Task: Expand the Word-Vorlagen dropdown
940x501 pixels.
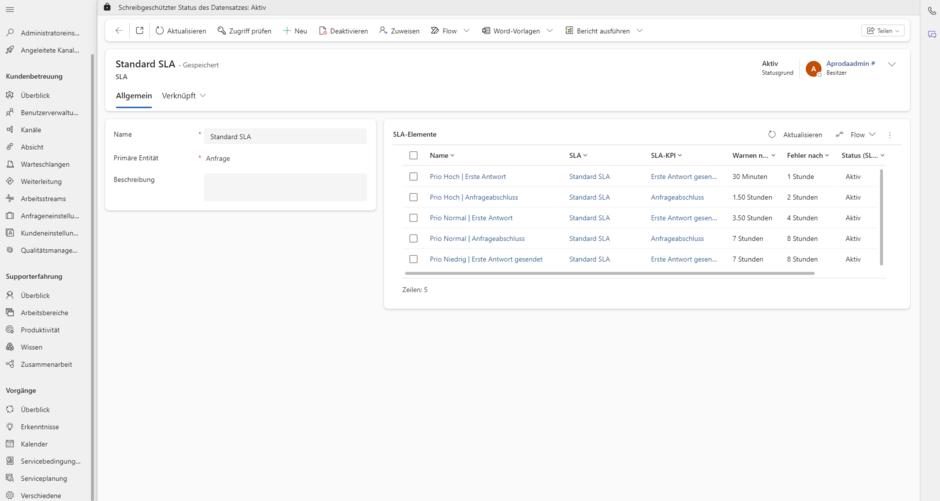Action: click(x=549, y=31)
